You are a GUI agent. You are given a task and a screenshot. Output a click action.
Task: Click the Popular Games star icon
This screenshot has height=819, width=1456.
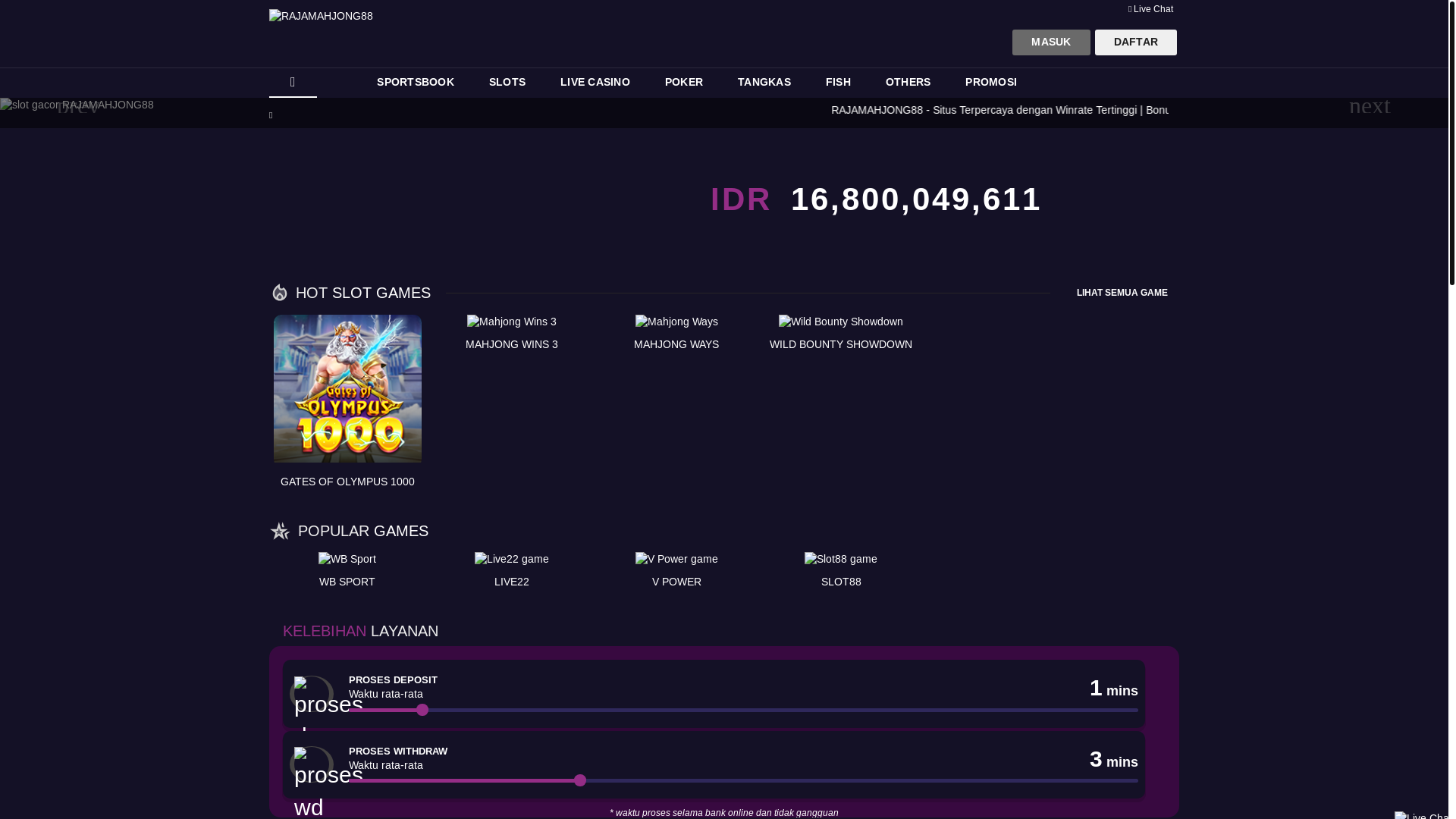[280, 531]
